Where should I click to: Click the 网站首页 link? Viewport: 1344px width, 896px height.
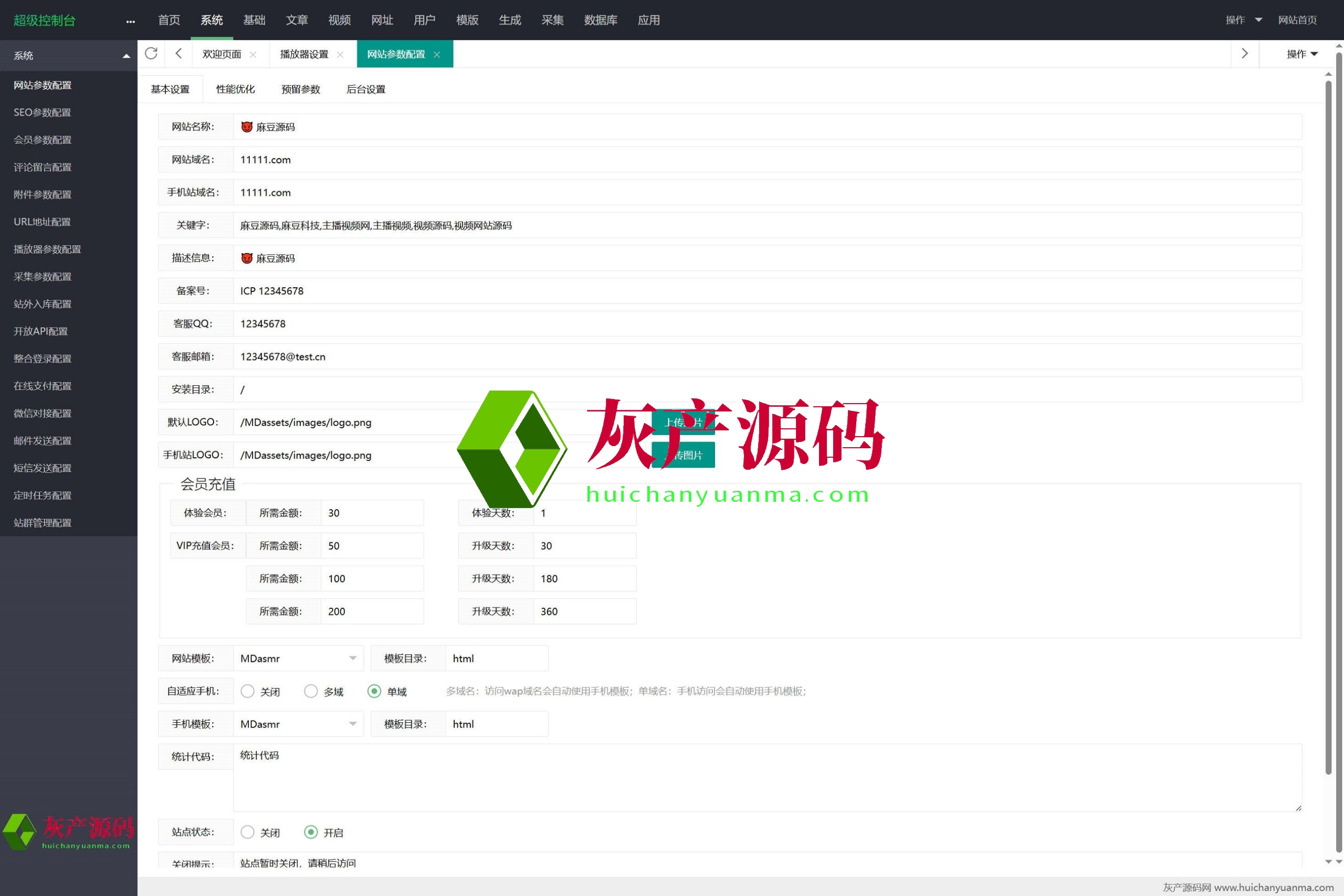coord(1297,20)
